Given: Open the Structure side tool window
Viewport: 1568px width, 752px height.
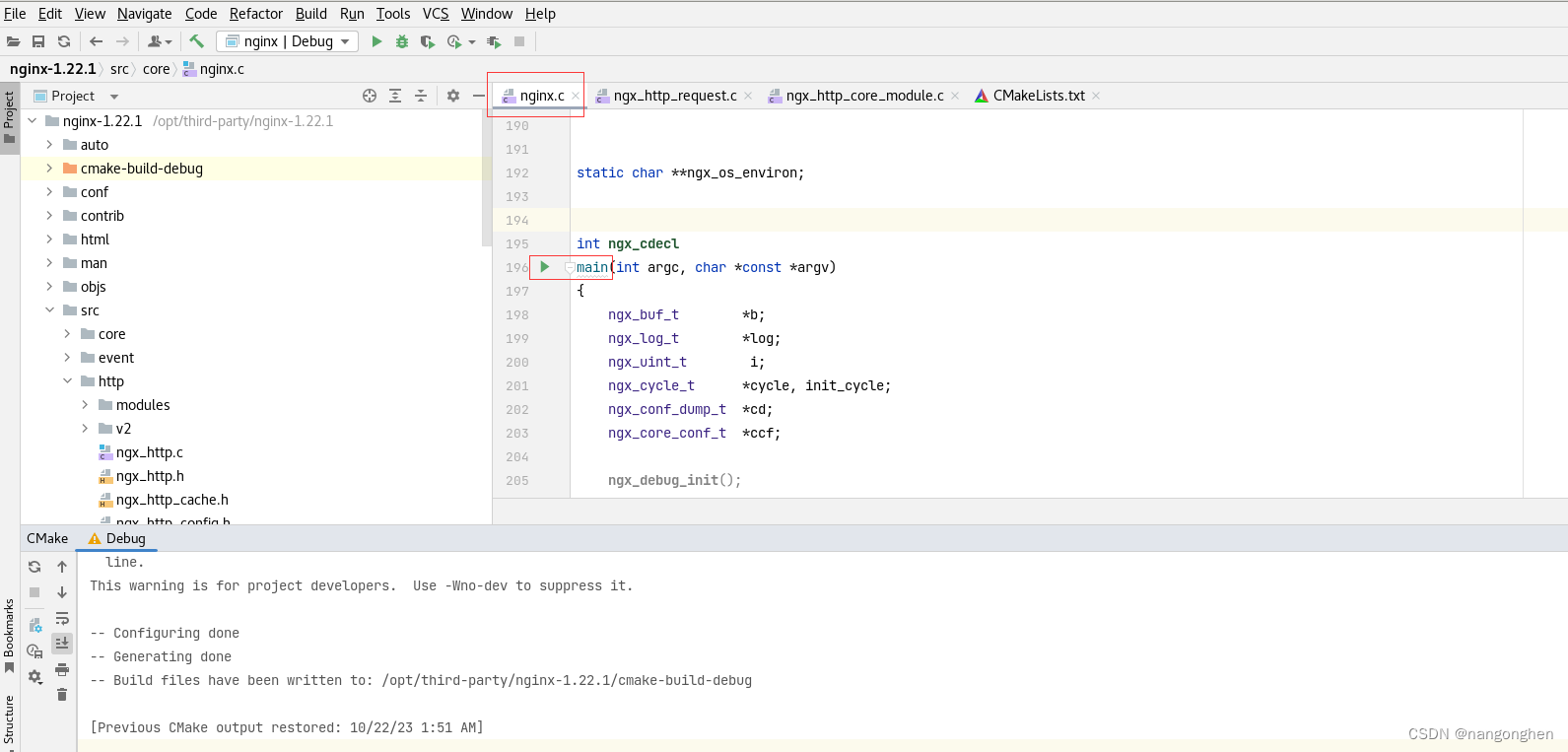Looking at the screenshot, I should [x=9, y=722].
